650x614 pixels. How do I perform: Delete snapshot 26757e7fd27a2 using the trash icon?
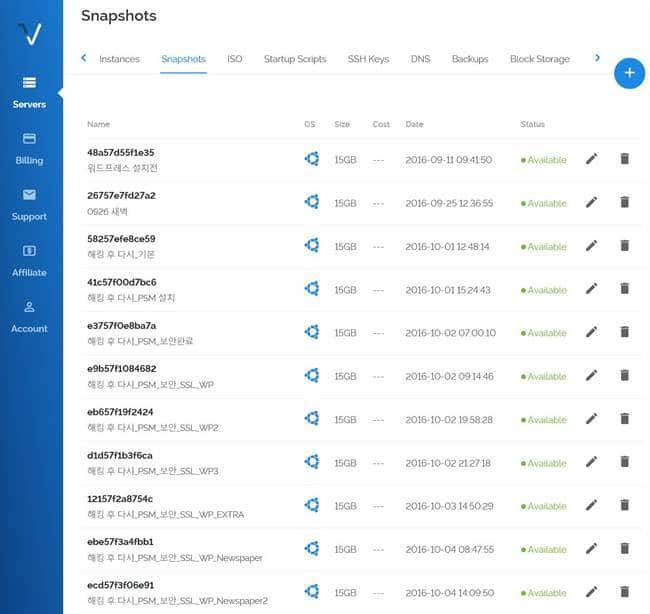pos(625,202)
